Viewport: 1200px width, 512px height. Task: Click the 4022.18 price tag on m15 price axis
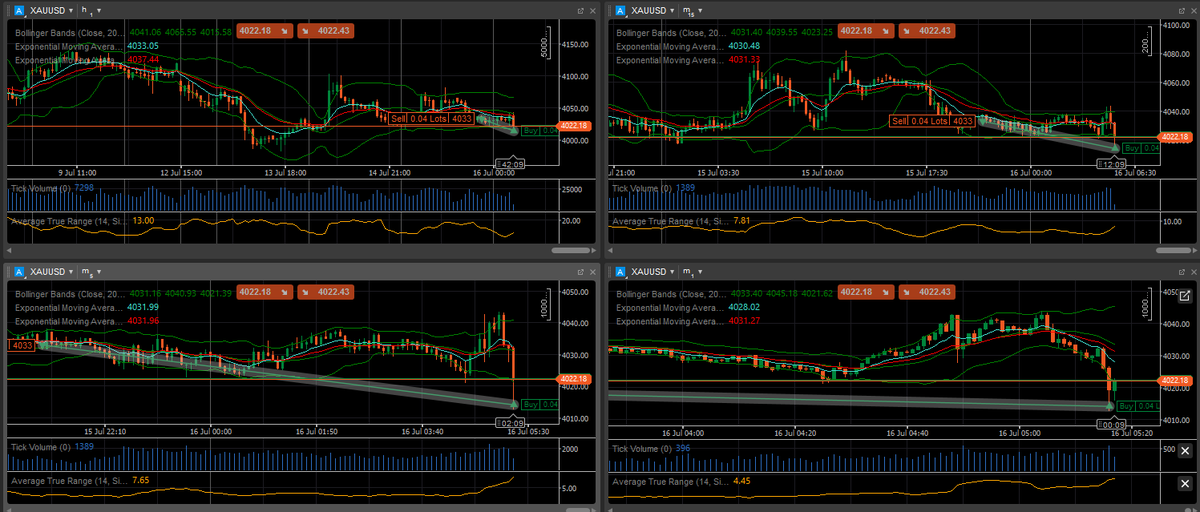(1176, 136)
